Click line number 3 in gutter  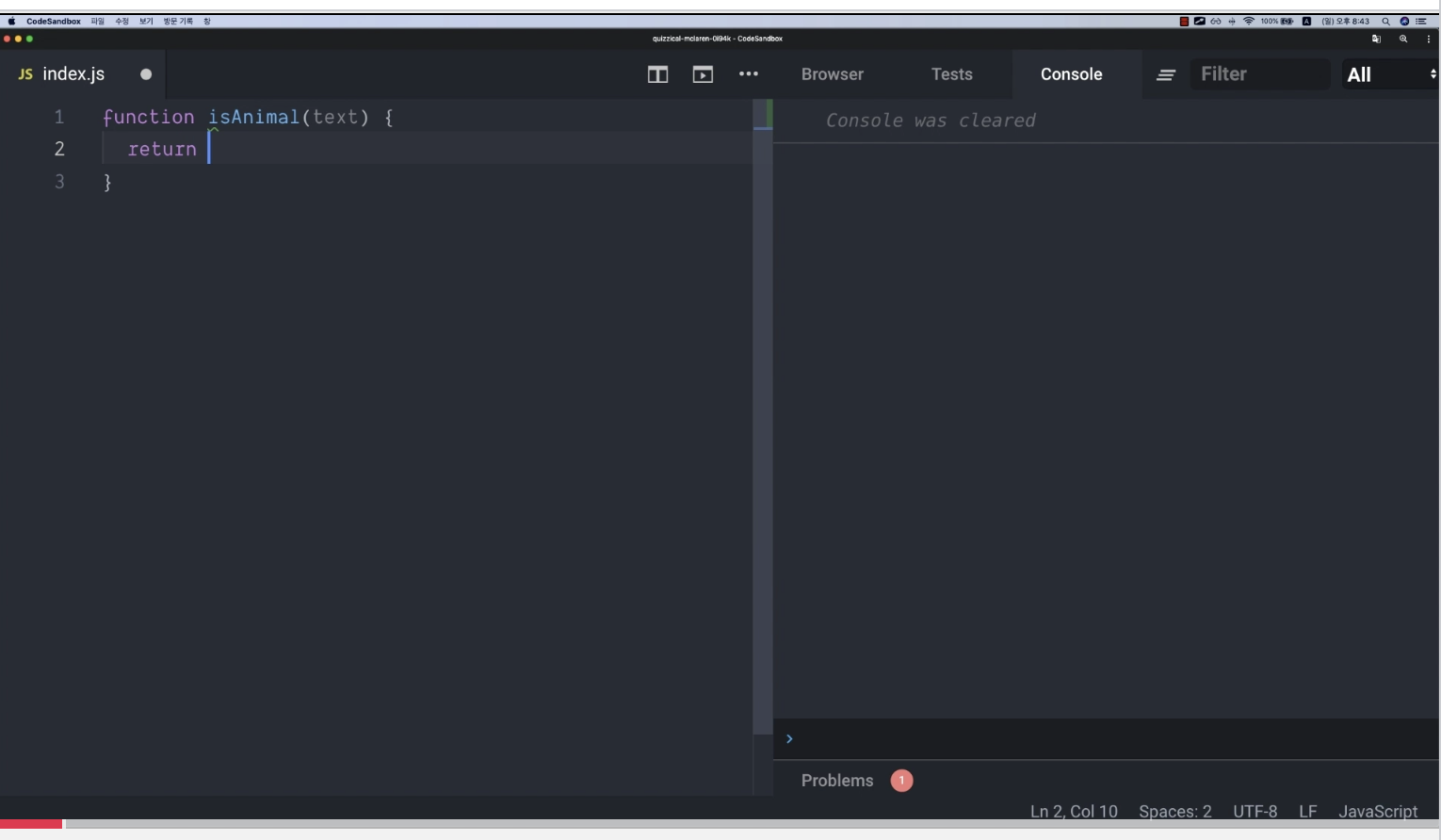pyautogui.click(x=59, y=181)
